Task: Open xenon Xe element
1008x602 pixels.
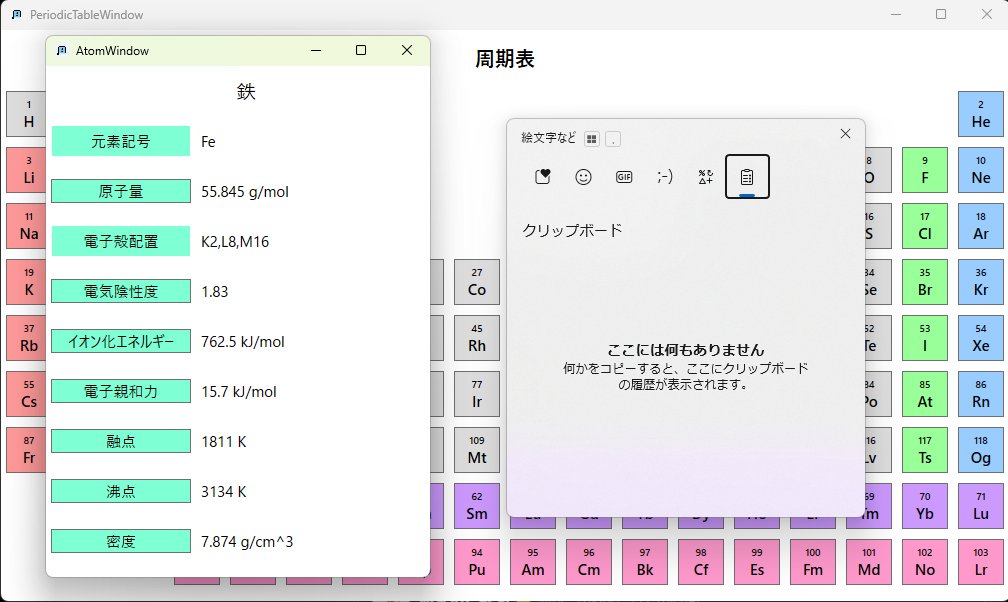Action: tap(980, 338)
